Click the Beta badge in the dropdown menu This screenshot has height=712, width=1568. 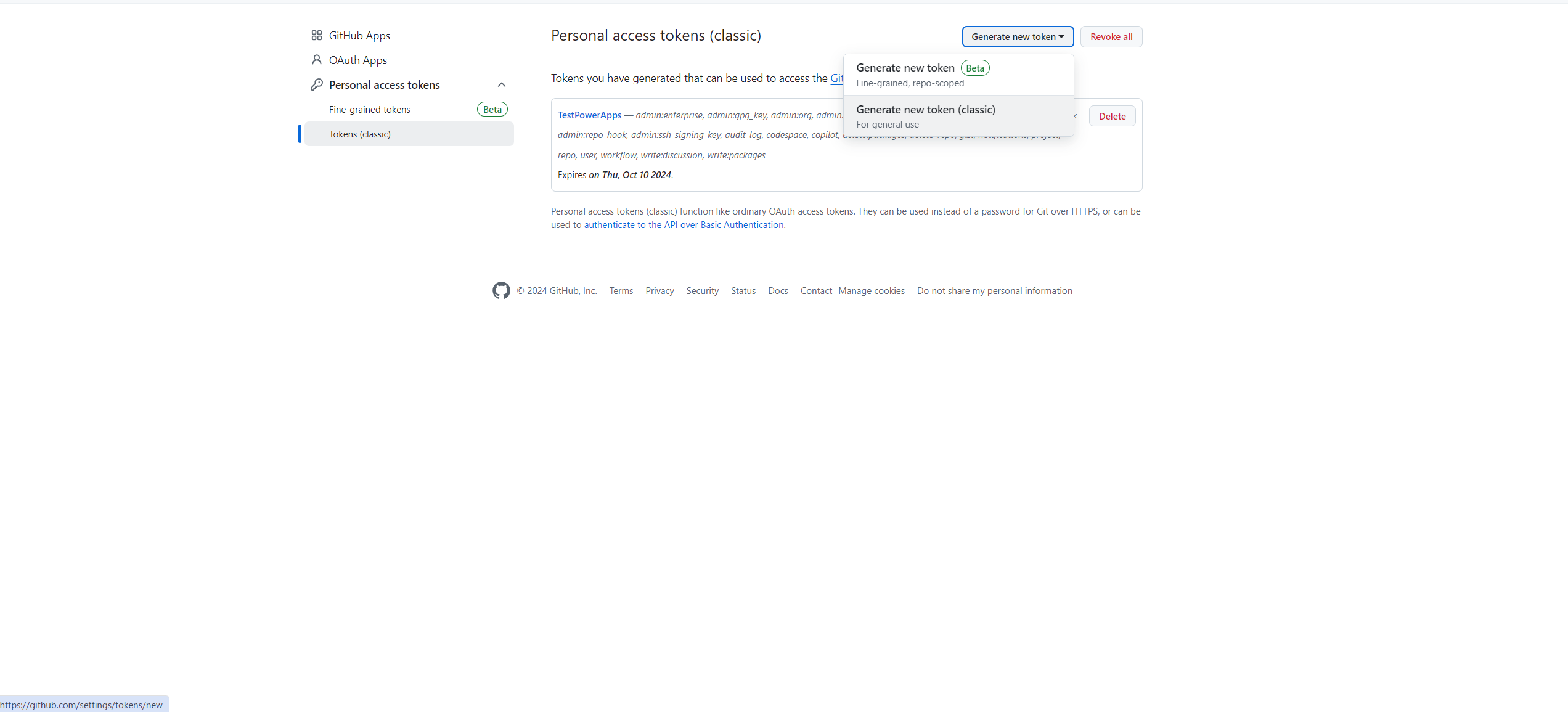[974, 68]
